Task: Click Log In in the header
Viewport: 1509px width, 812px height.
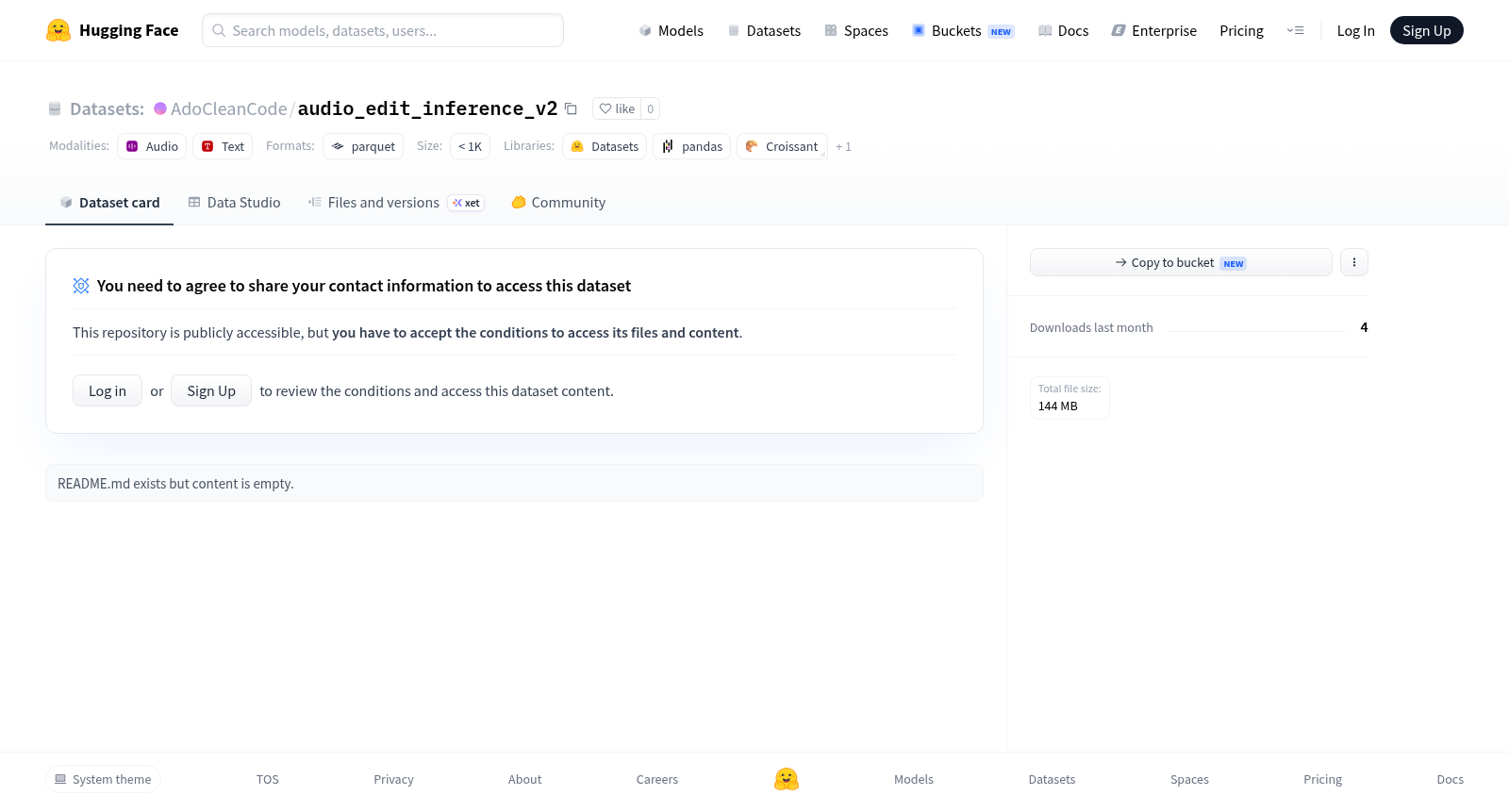Action: (1355, 30)
